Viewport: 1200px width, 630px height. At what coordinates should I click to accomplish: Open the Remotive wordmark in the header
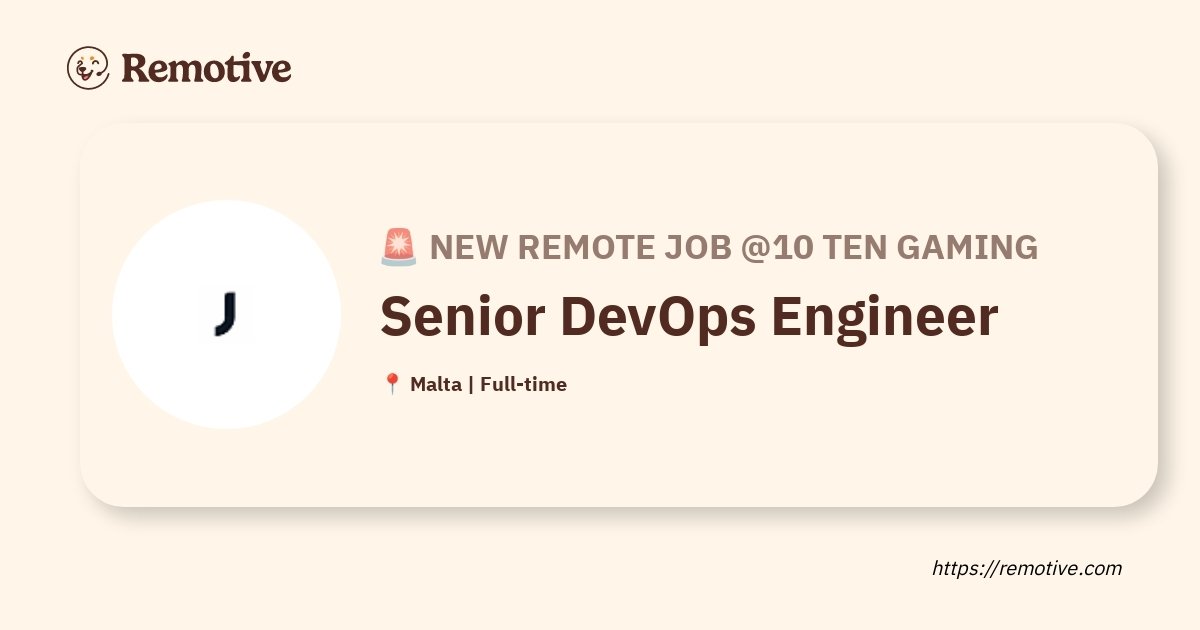tap(206, 68)
